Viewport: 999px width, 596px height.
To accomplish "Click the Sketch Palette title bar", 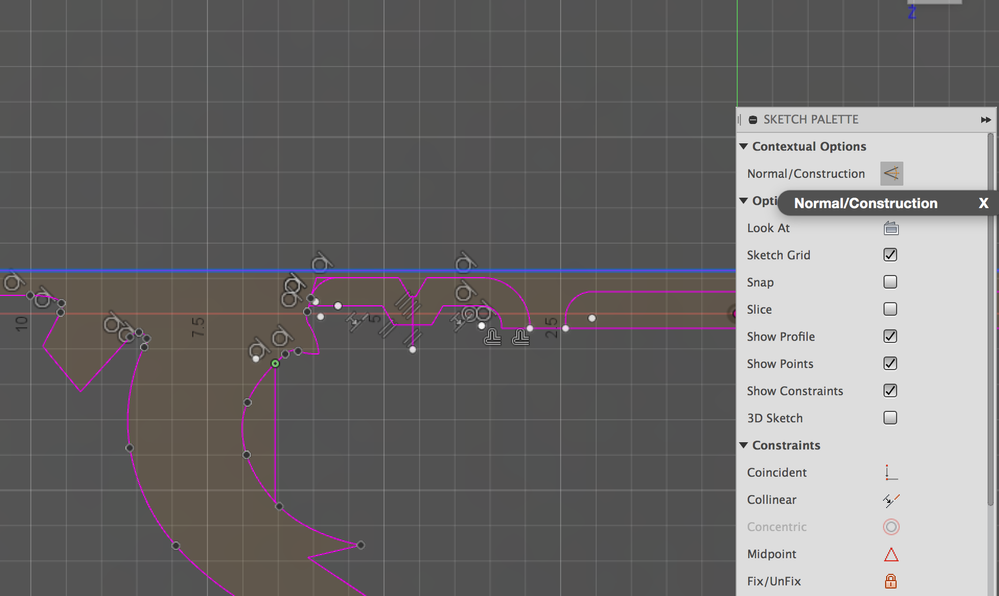I will 865,120.
